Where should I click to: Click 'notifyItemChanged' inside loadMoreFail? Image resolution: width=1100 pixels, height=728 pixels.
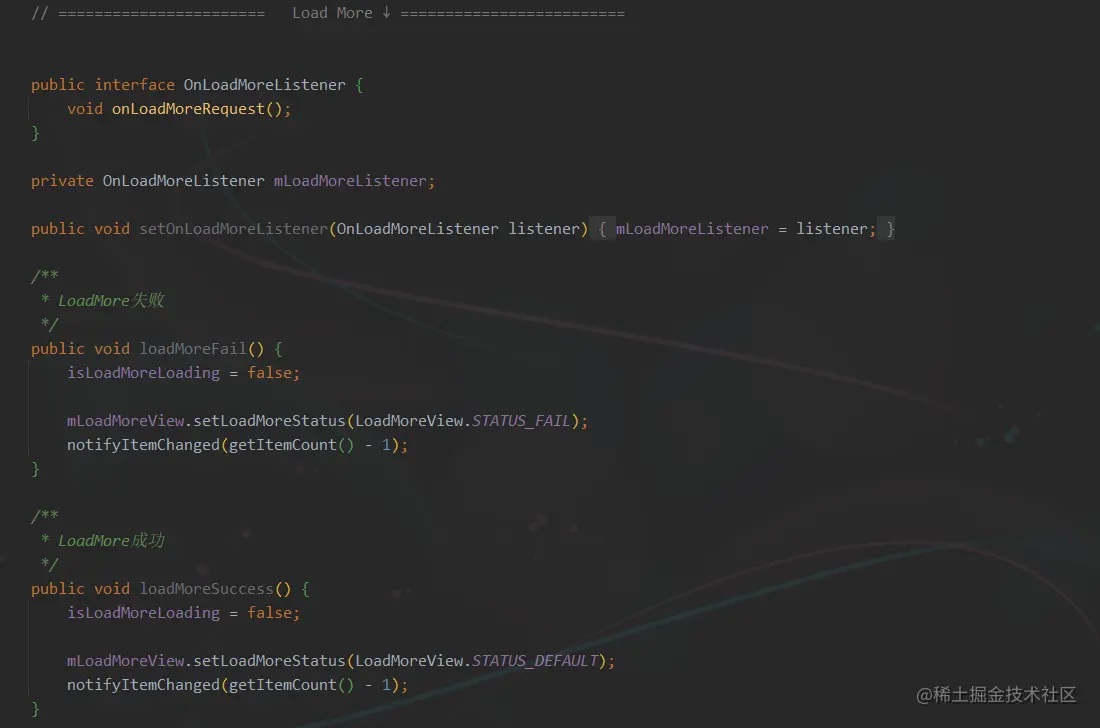(143, 445)
